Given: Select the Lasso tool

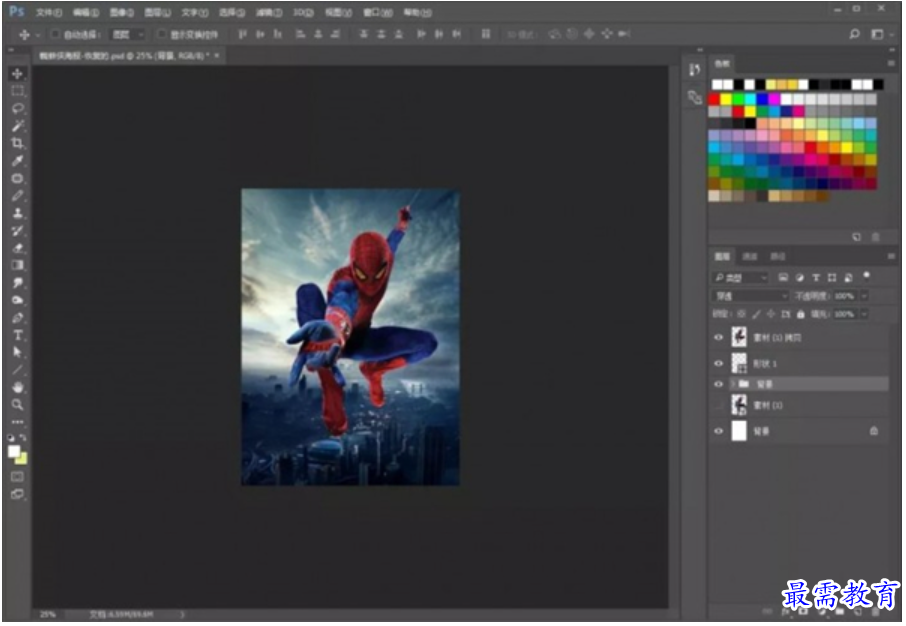Looking at the screenshot, I should [x=17, y=109].
